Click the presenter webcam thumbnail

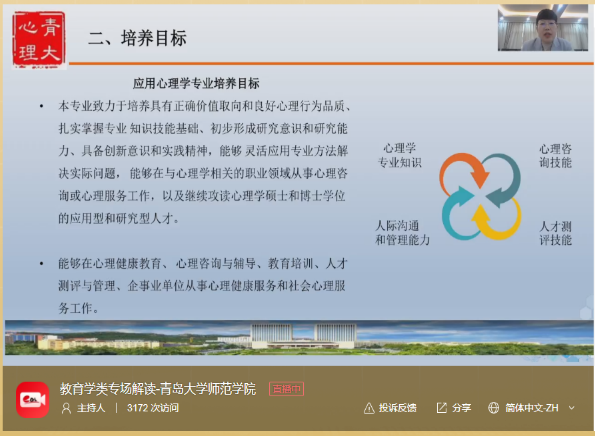(543, 28)
